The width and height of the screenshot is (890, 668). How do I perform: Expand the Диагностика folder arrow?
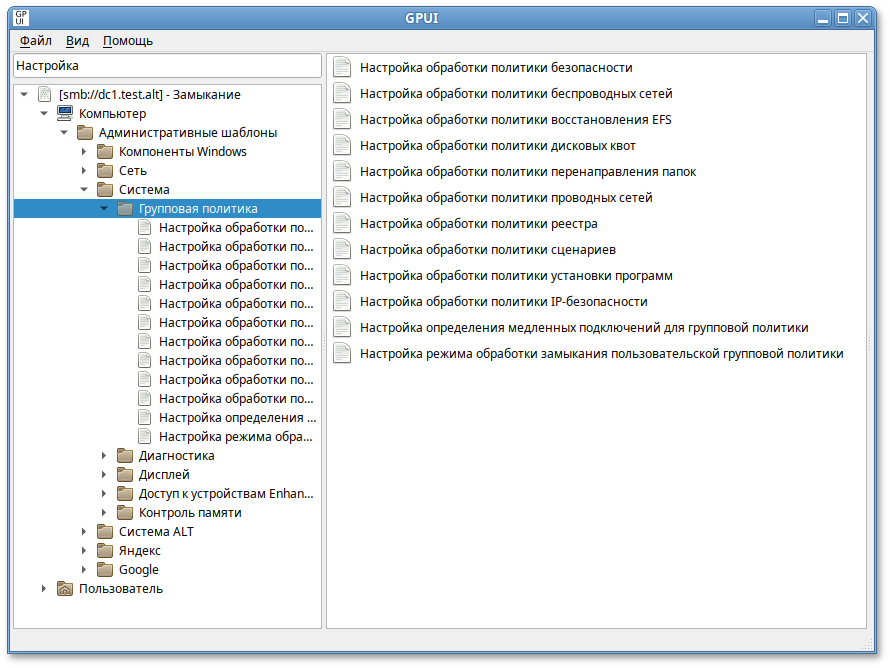point(104,456)
